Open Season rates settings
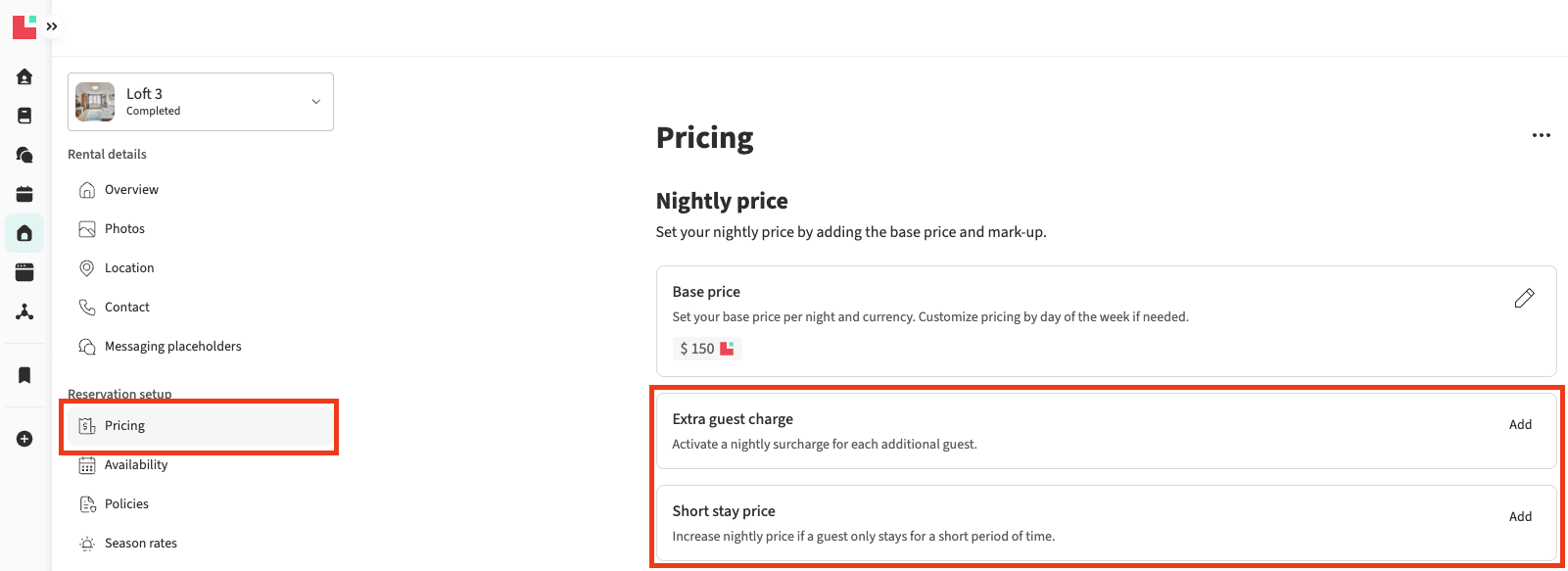1568x571 pixels. pos(140,544)
